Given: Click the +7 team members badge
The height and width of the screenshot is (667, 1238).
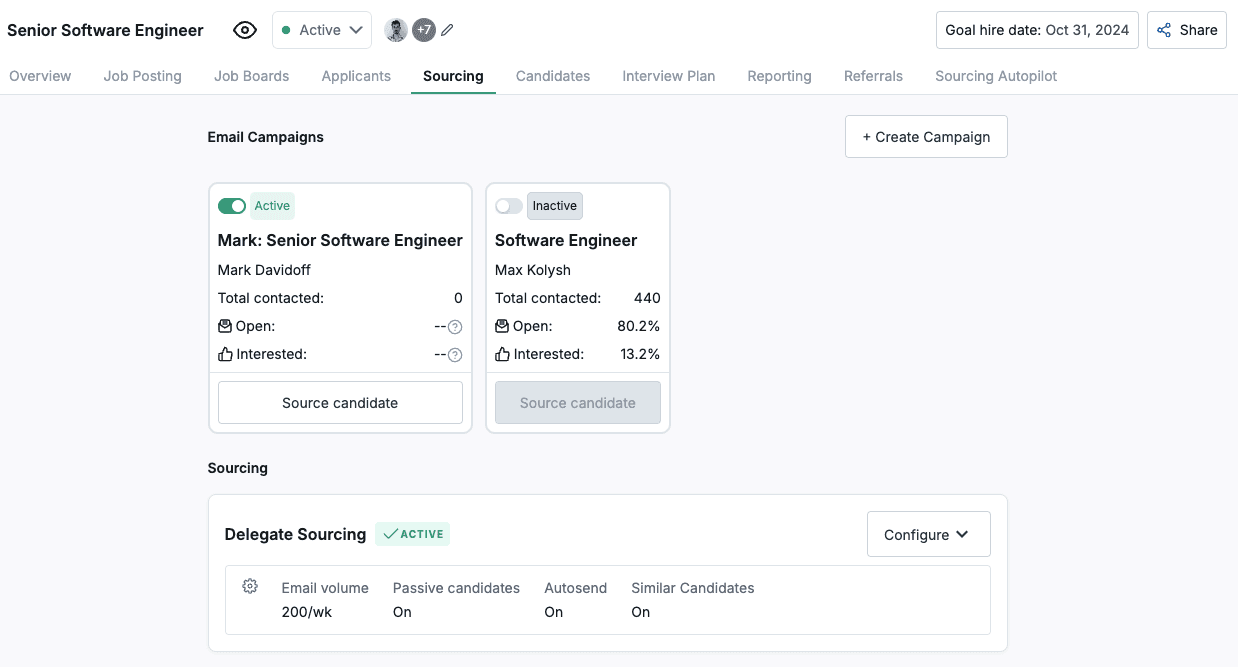Looking at the screenshot, I should click(x=424, y=30).
